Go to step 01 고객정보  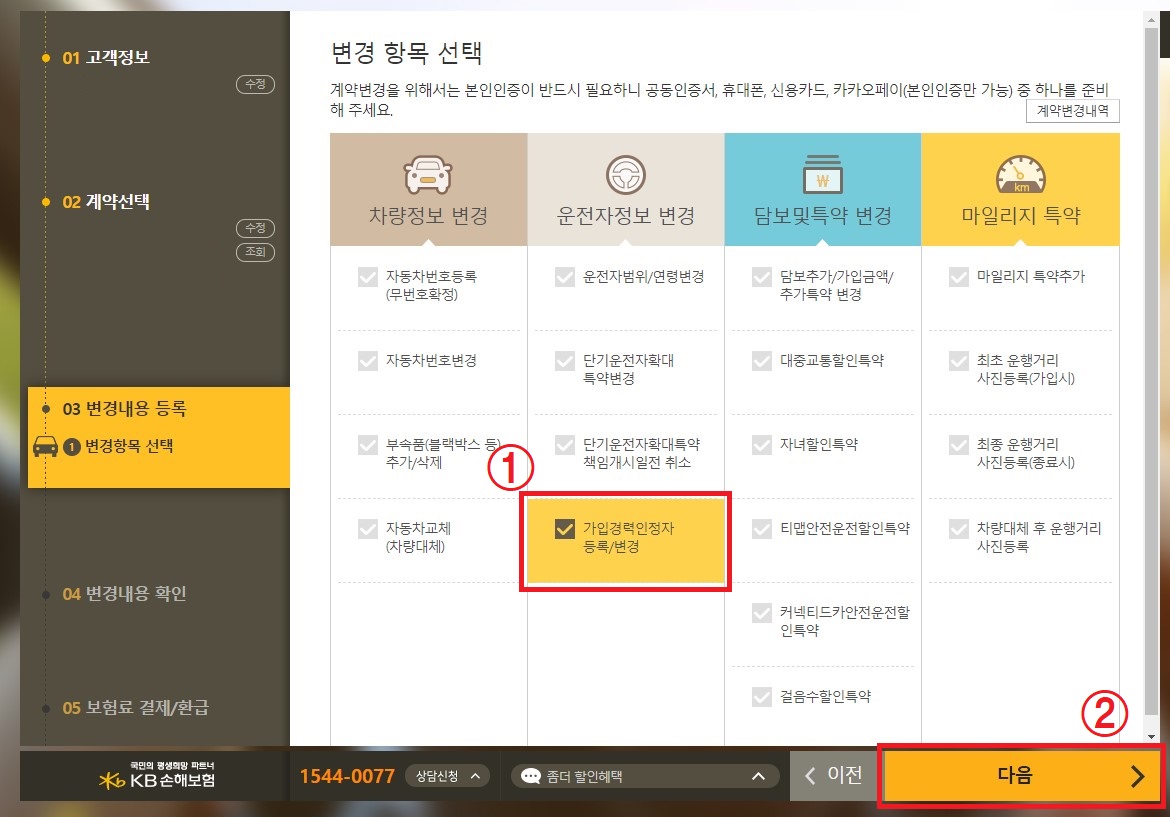(106, 57)
